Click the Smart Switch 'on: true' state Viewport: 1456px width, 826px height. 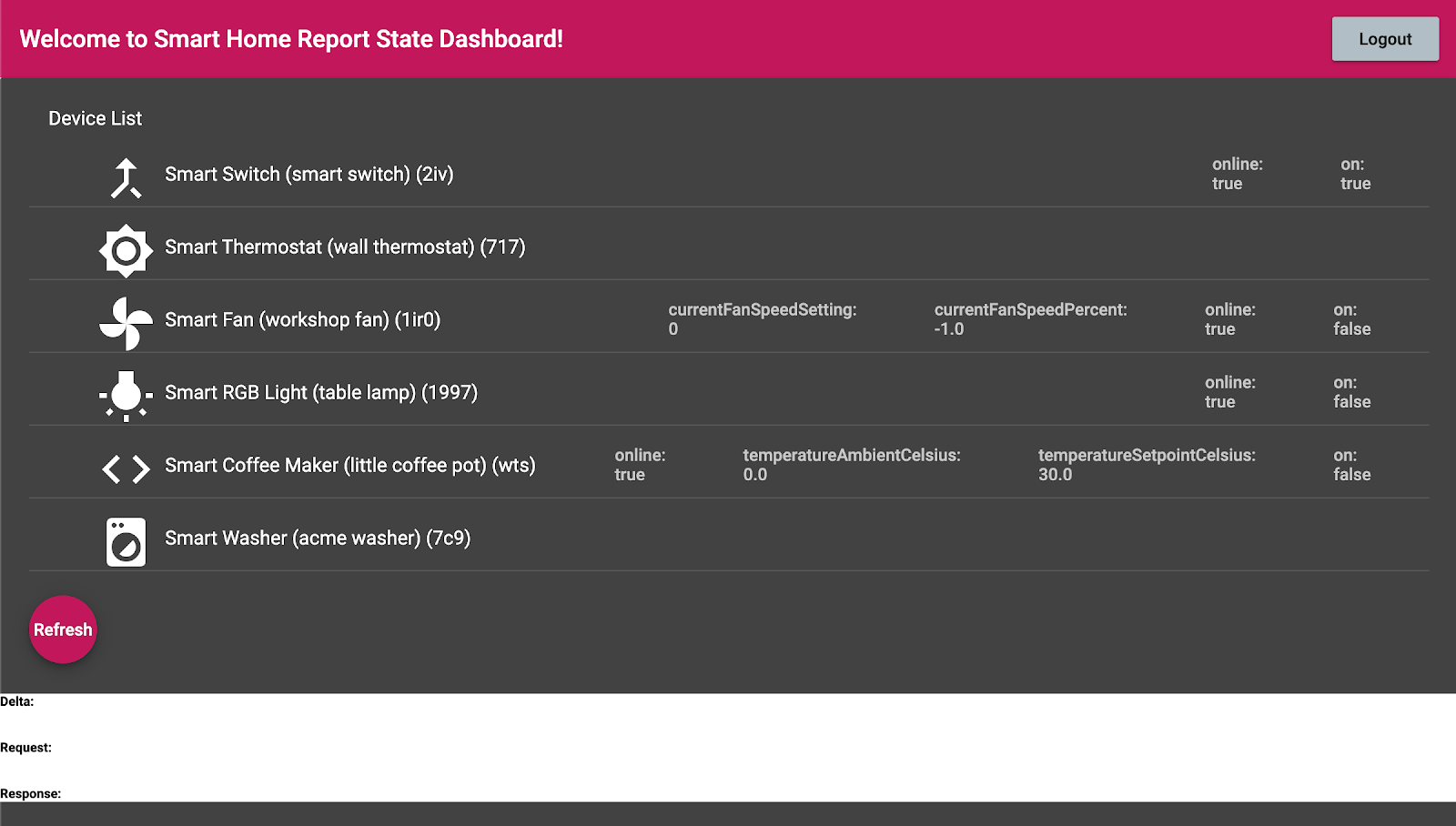coord(1355,174)
